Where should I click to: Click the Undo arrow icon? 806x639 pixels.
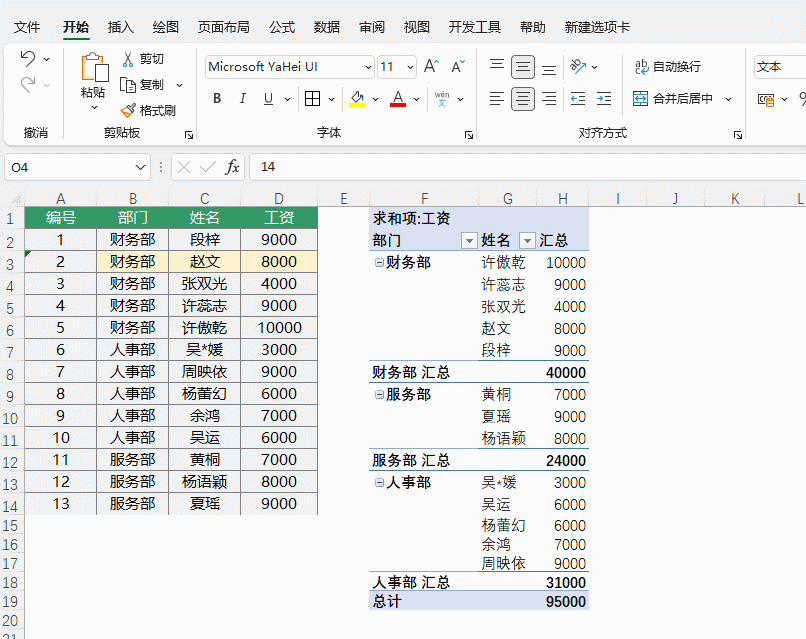point(27,58)
